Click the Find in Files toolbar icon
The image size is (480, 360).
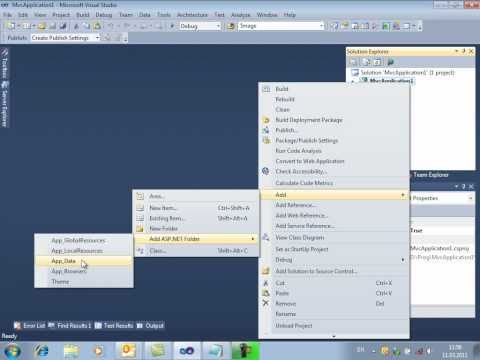point(231,26)
